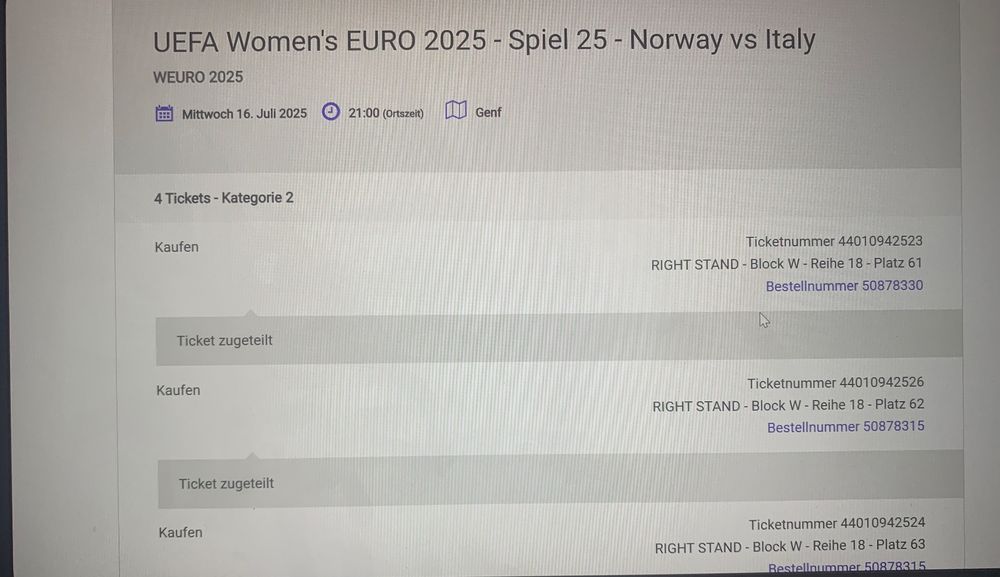This screenshot has height=577, width=1000.
Task: Click the clock icon next to 21:00
Action: (330, 112)
